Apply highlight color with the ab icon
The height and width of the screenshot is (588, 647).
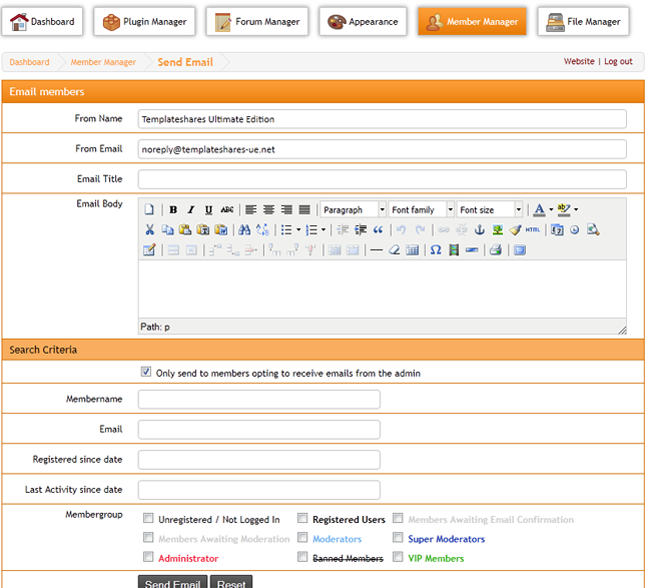[x=564, y=210]
